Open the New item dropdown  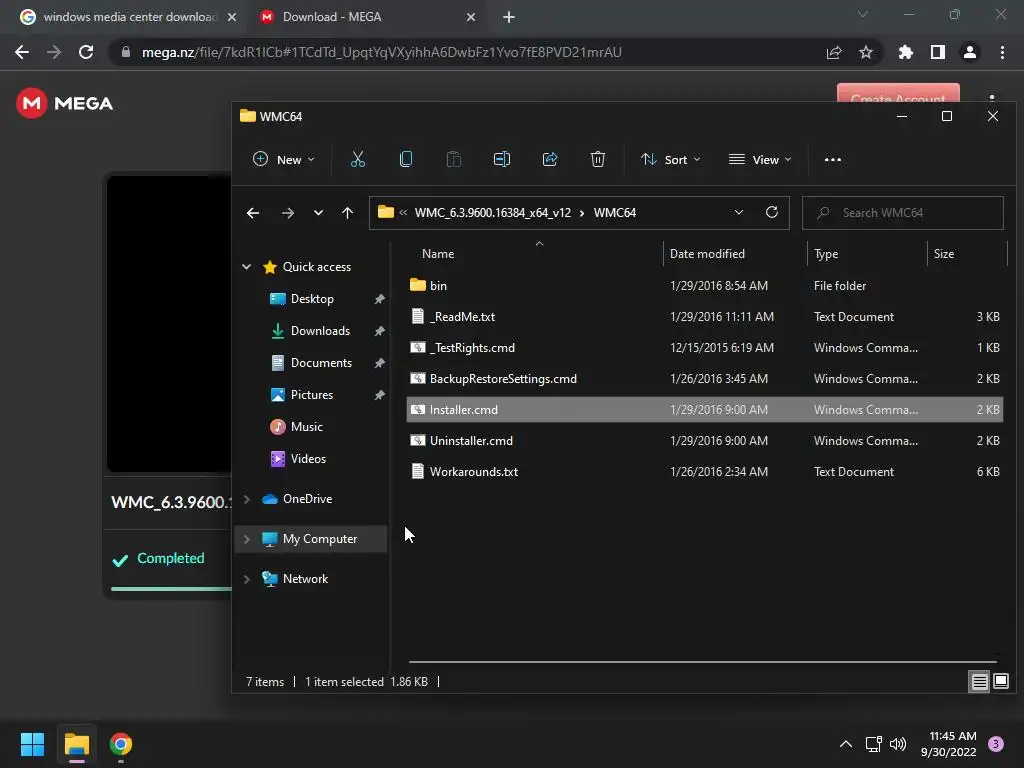click(283, 159)
